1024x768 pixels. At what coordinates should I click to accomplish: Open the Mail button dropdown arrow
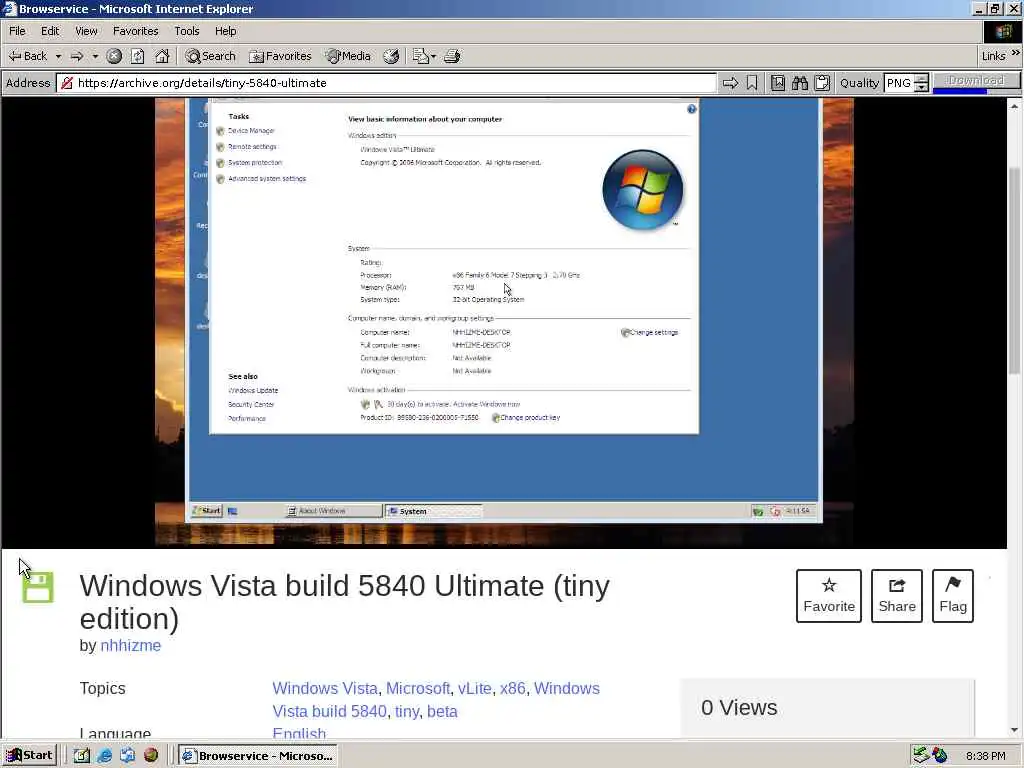pos(434,56)
